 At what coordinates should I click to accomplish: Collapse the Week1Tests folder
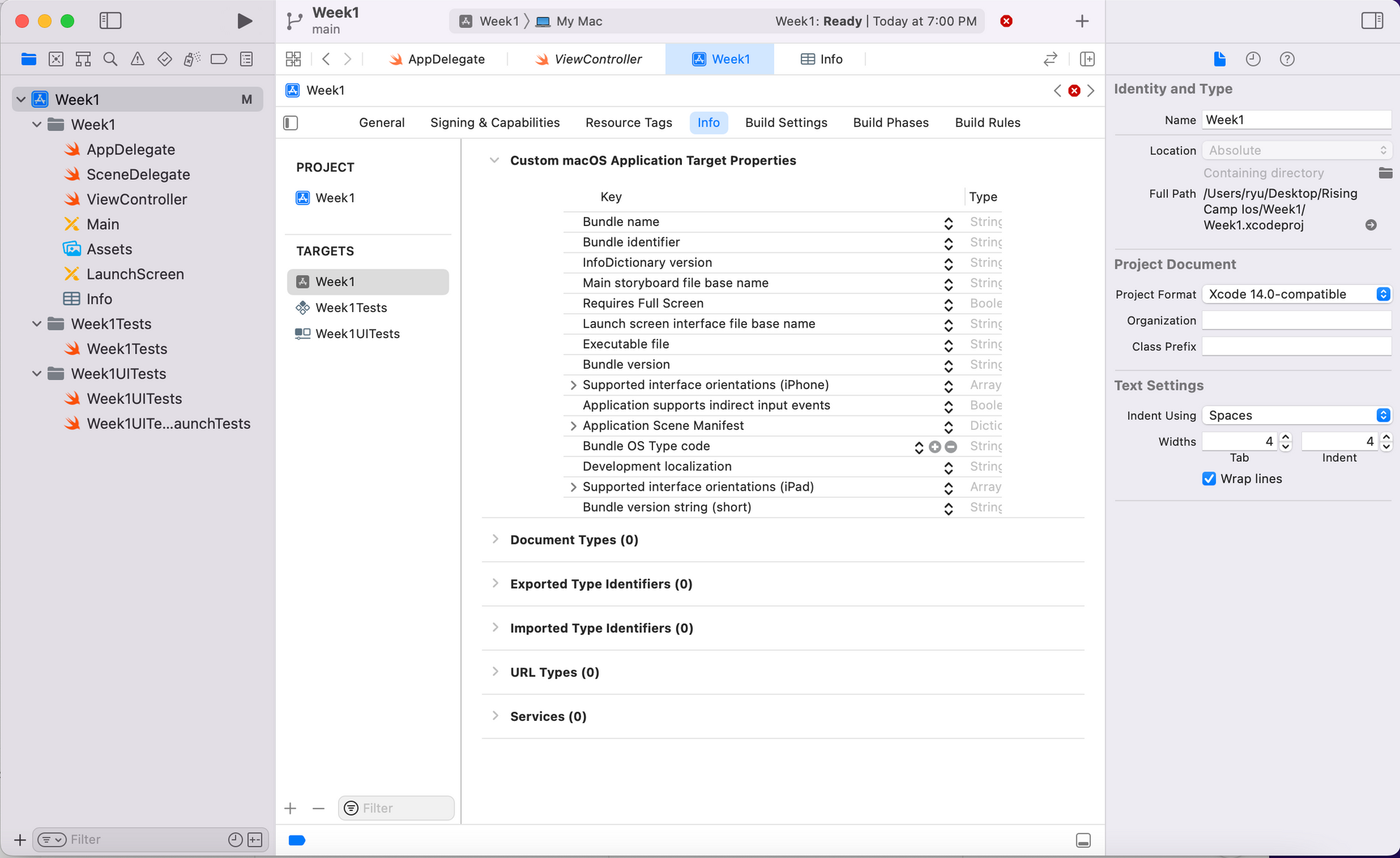click(37, 323)
